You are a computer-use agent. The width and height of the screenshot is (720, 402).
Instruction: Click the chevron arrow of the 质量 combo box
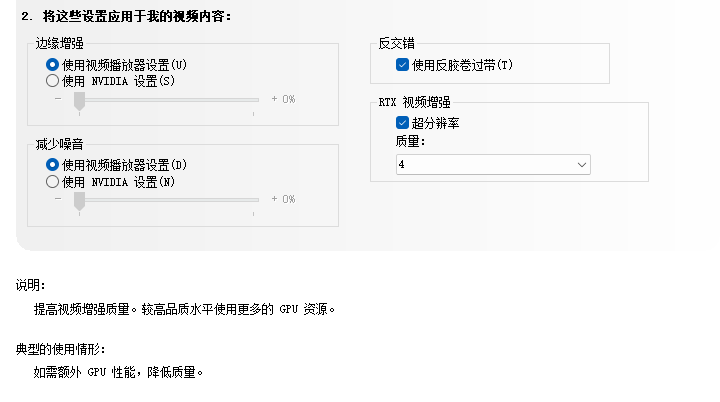582,164
